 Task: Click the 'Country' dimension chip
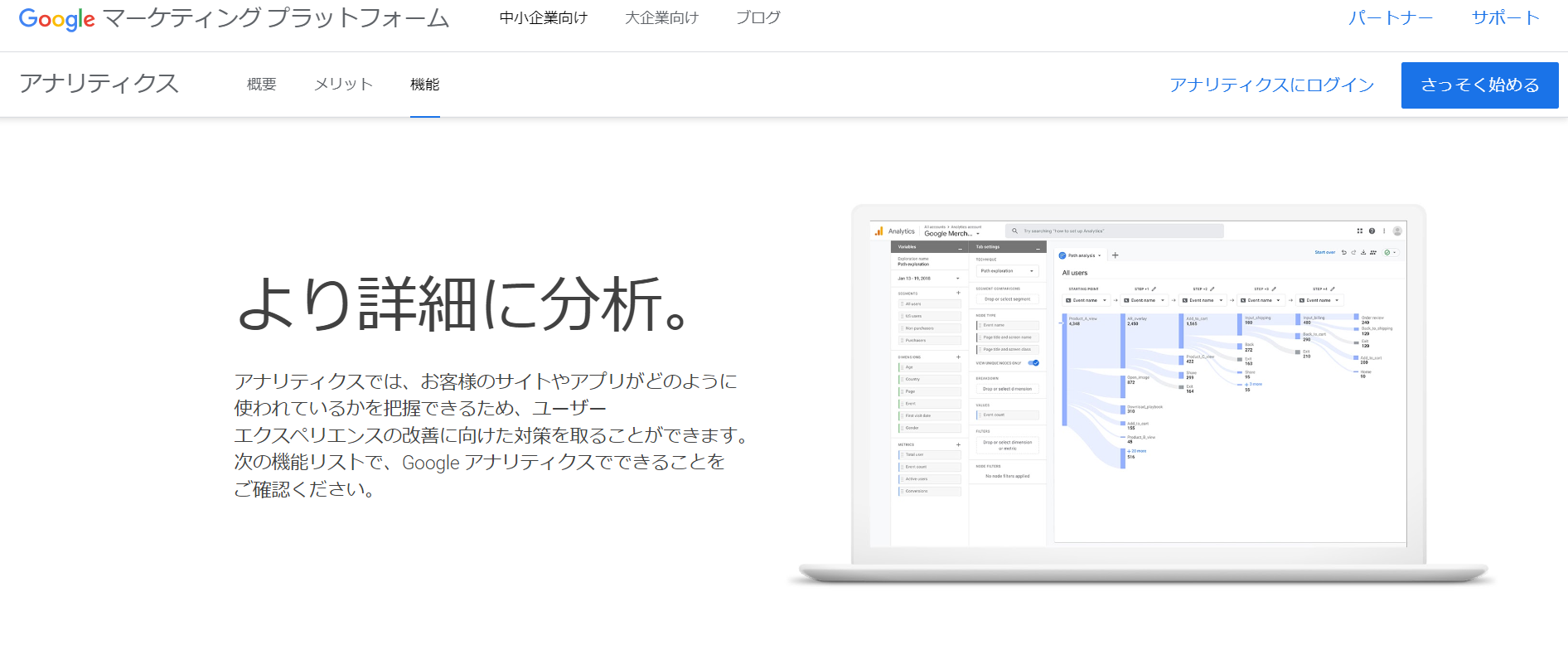[930, 379]
